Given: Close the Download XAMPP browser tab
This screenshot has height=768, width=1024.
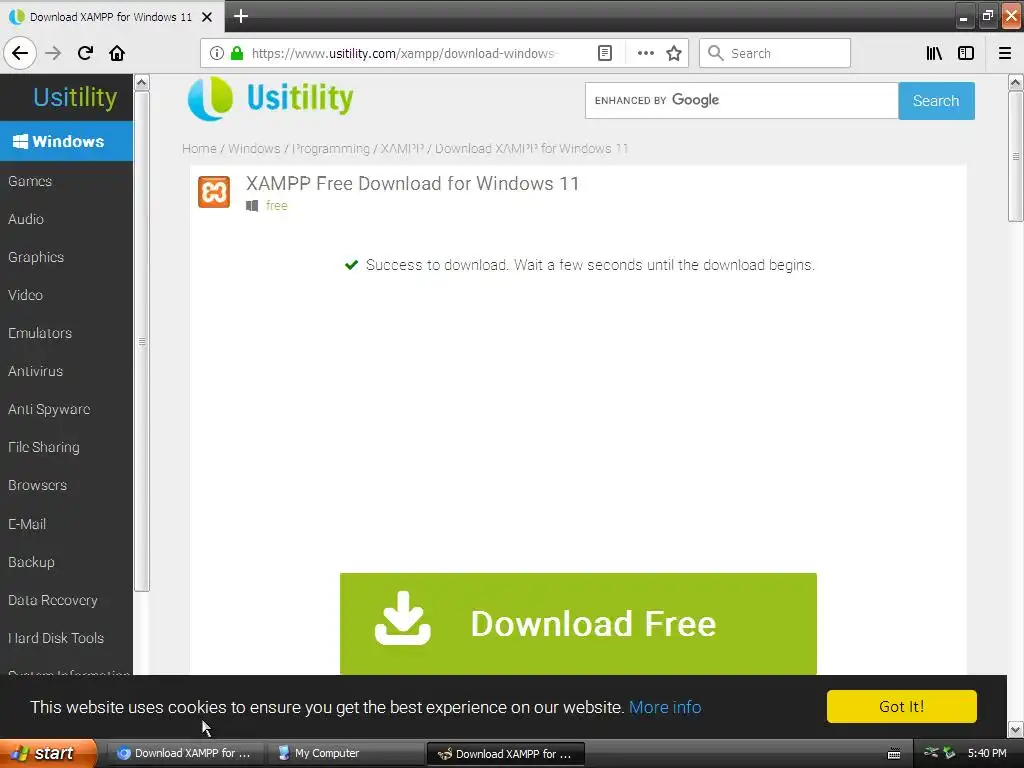Looking at the screenshot, I should (207, 17).
